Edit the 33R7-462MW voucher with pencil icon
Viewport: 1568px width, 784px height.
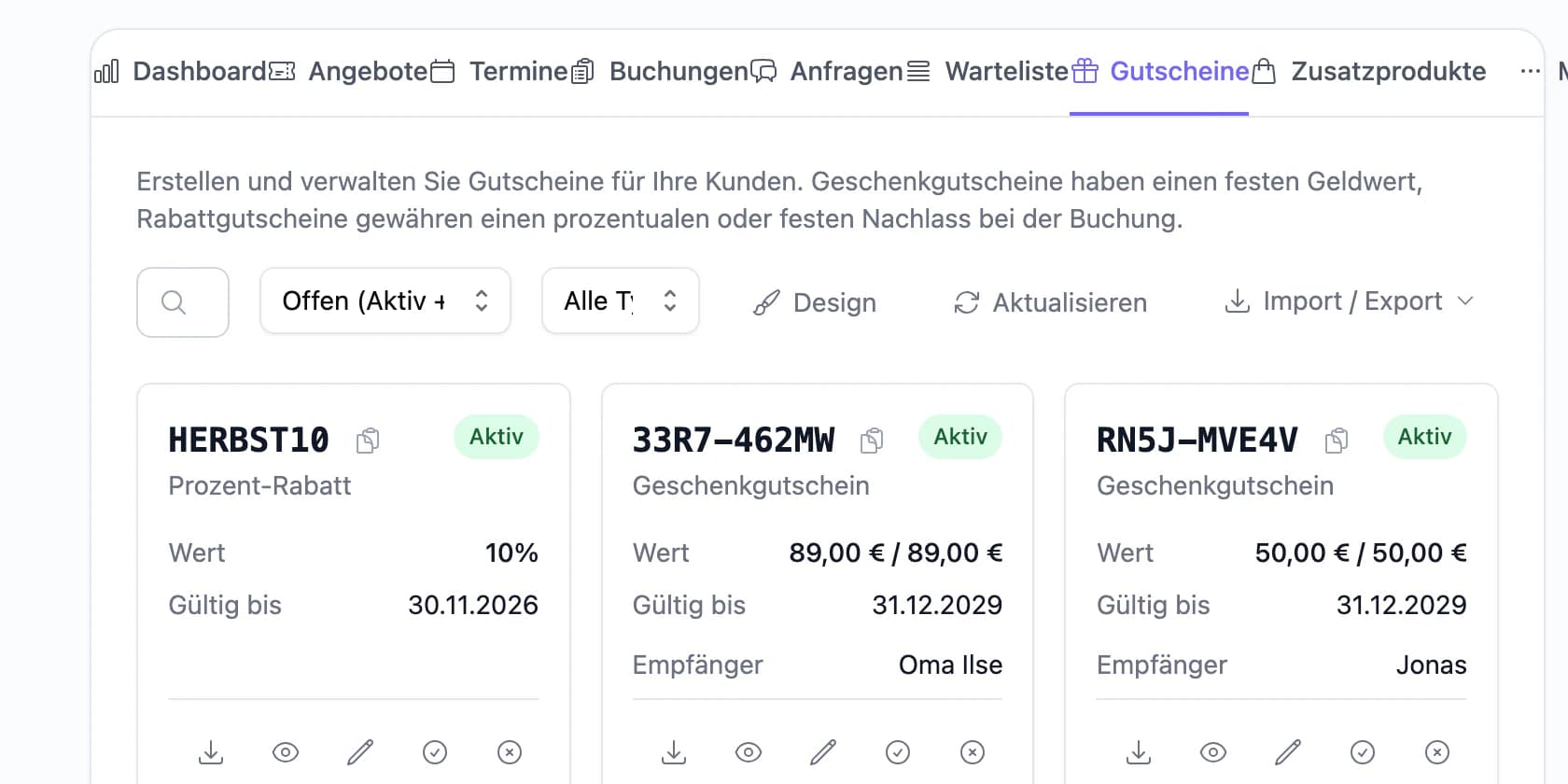pyautogui.click(x=823, y=752)
